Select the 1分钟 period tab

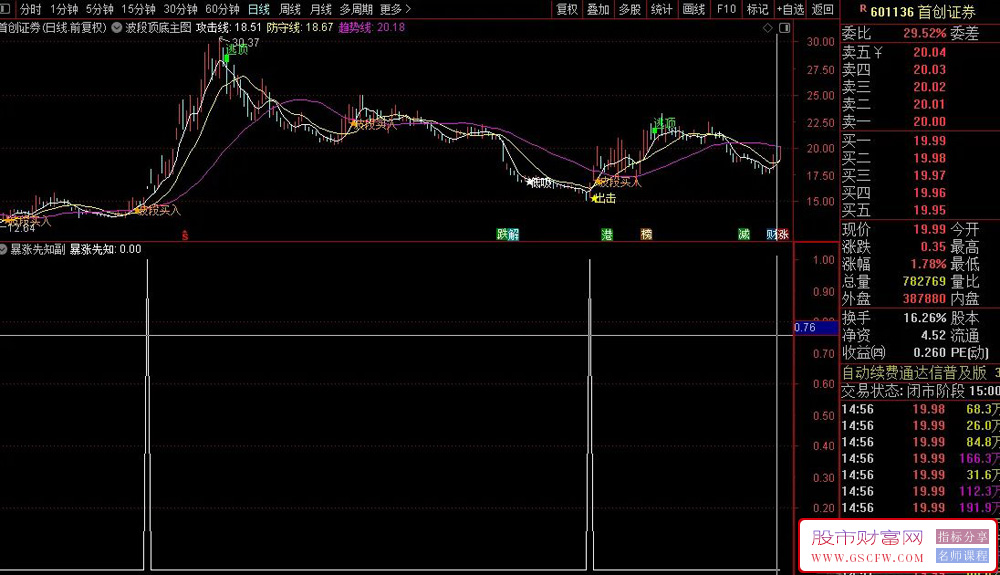[64, 10]
